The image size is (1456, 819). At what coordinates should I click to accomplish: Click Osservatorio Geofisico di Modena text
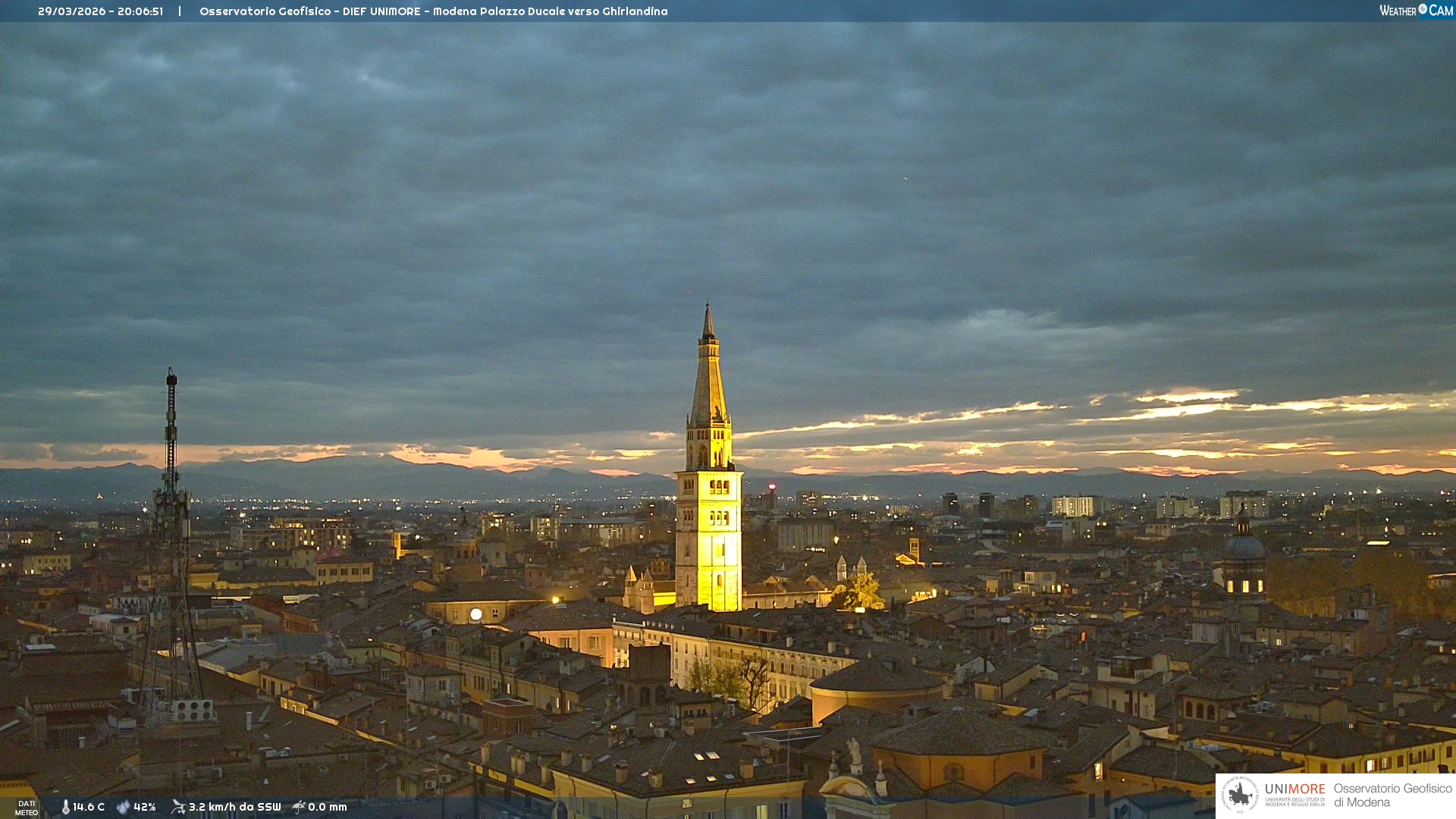(1392, 795)
